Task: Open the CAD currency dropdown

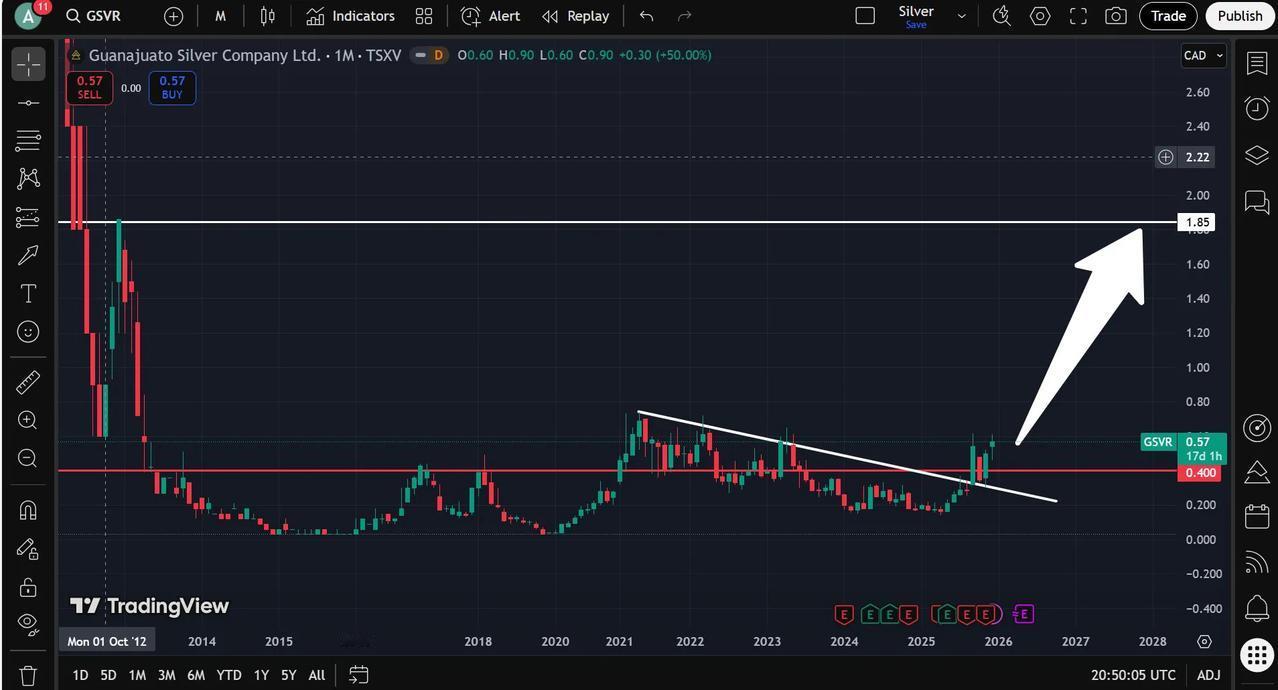Action: point(1203,55)
